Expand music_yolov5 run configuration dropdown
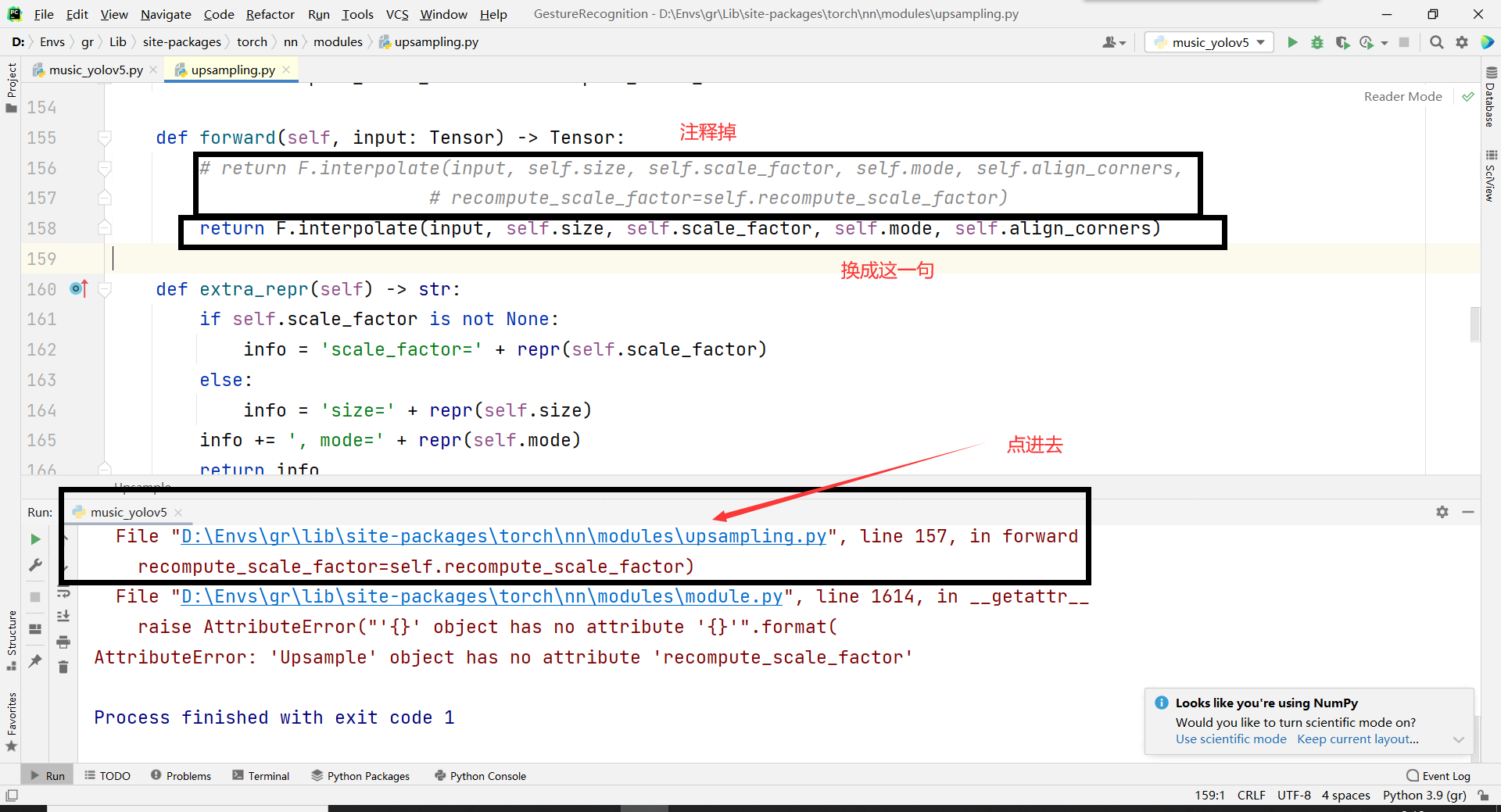The width and height of the screenshot is (1501, 812). point(1261,42)
